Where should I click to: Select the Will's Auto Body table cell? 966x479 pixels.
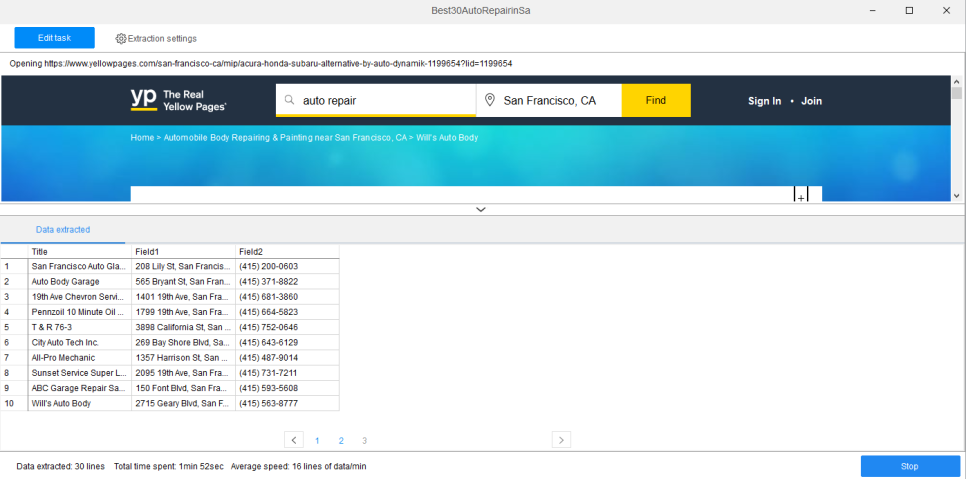[x=79, y=403]
